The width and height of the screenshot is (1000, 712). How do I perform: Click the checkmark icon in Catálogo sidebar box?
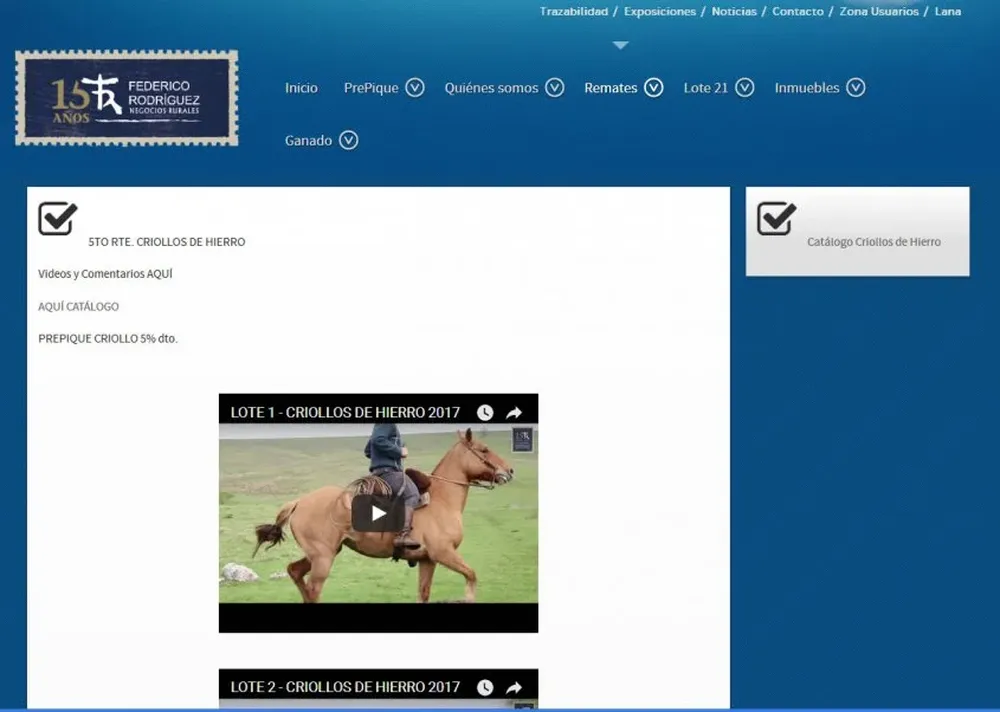coord(776,218)
